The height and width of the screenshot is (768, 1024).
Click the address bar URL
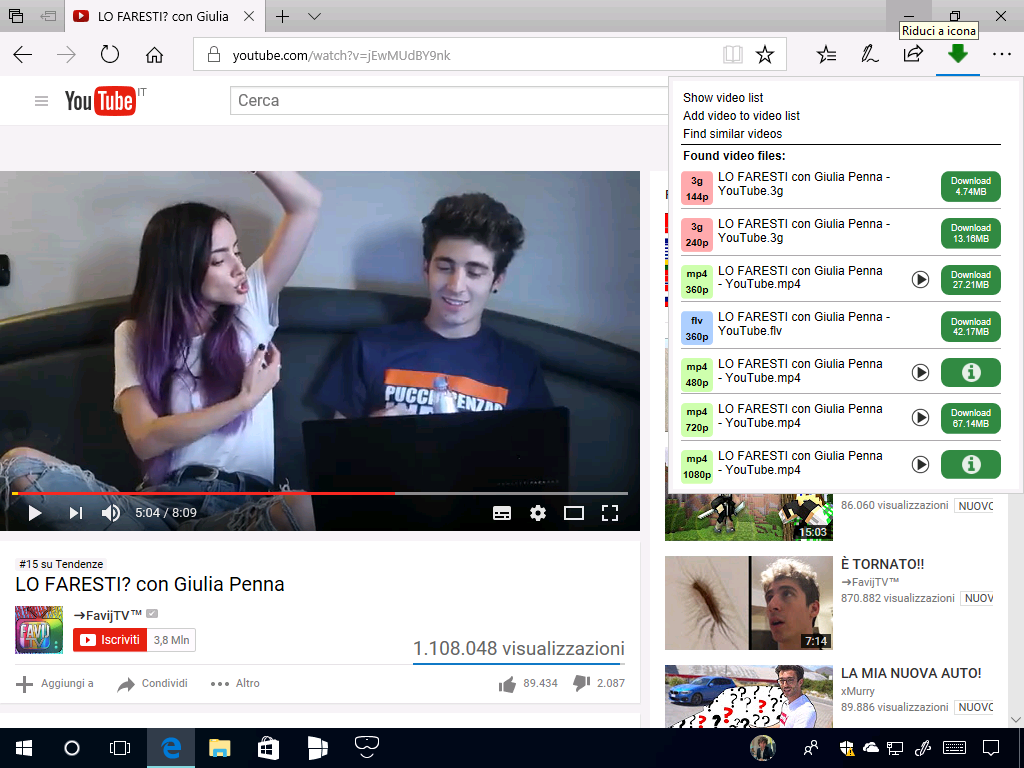pyautogui.click(x=341, y=56)
